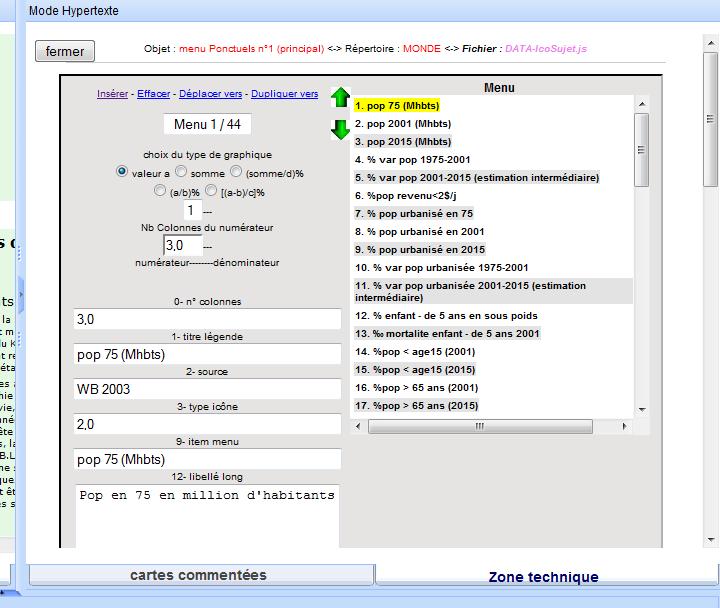Click 'Nb Colonnes du numérateur' input field
The width and height of the screenshot is (720, 608).
(x=183, y=245)
